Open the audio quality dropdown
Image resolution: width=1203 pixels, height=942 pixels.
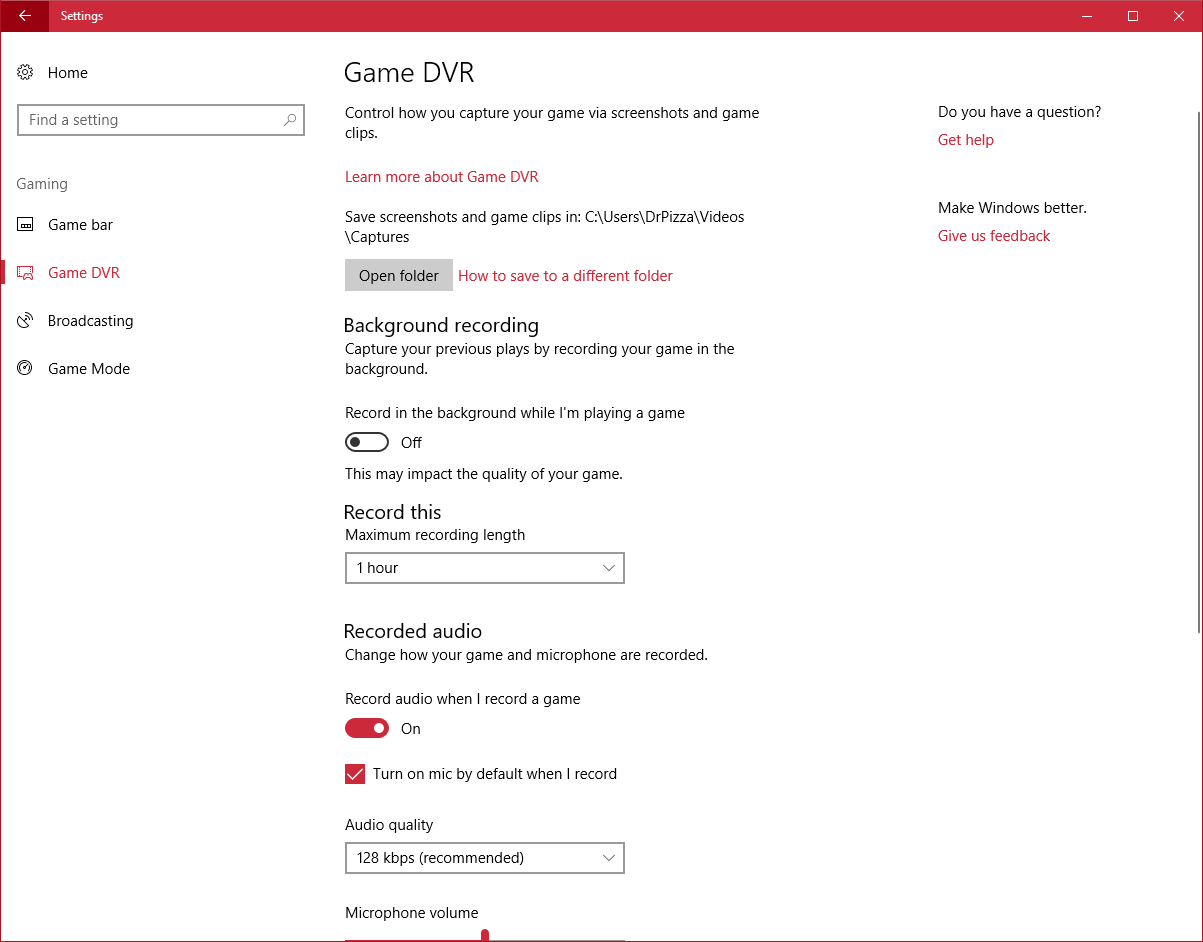click(x=484, y=857)
